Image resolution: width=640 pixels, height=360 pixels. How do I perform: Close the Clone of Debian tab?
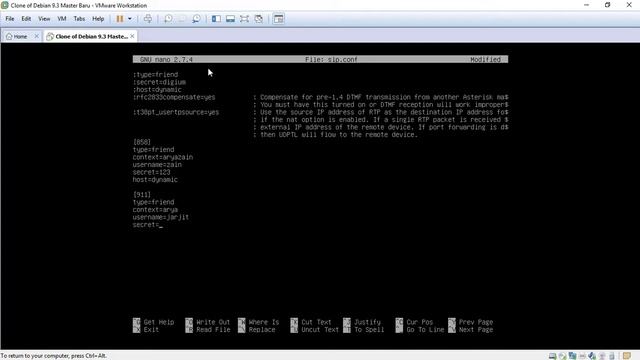tap(132, 36)
